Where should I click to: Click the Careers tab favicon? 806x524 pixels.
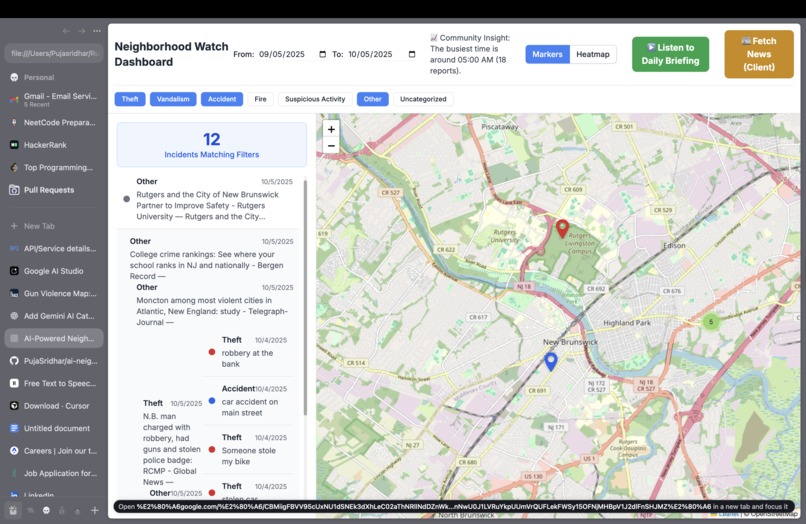point(14,451)
